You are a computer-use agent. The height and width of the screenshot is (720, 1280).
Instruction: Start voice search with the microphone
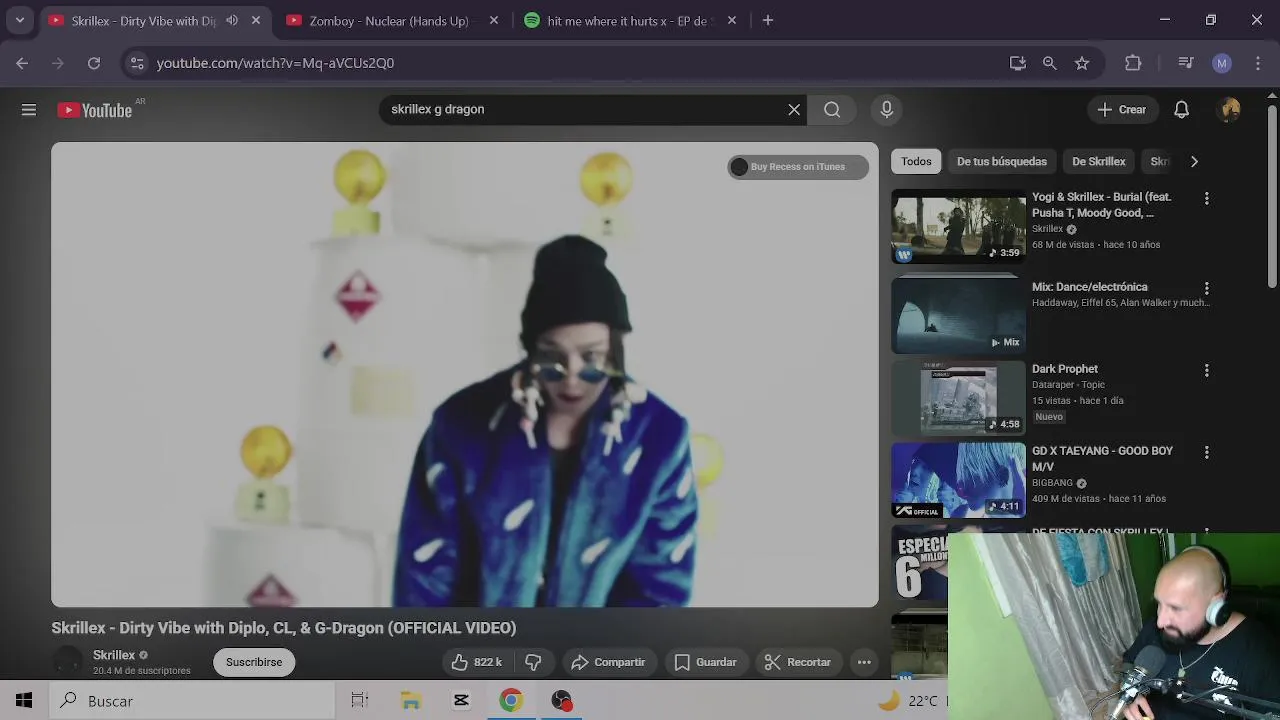(x=886, y=110)
